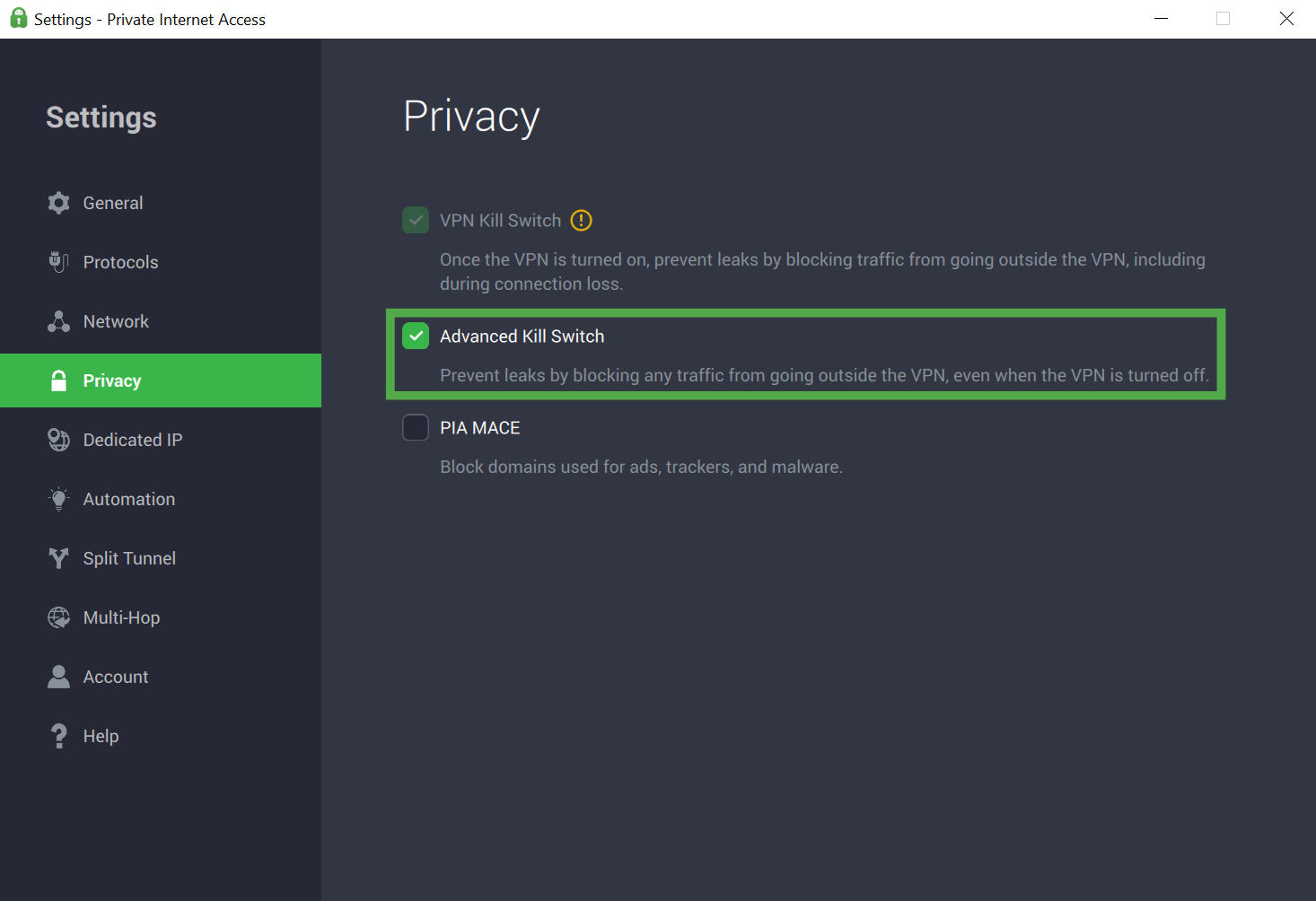Image resolution: width=1316 pixels, height=901 pixels.
Task: Click the Account person icon
Action: [x=58, y=677]
